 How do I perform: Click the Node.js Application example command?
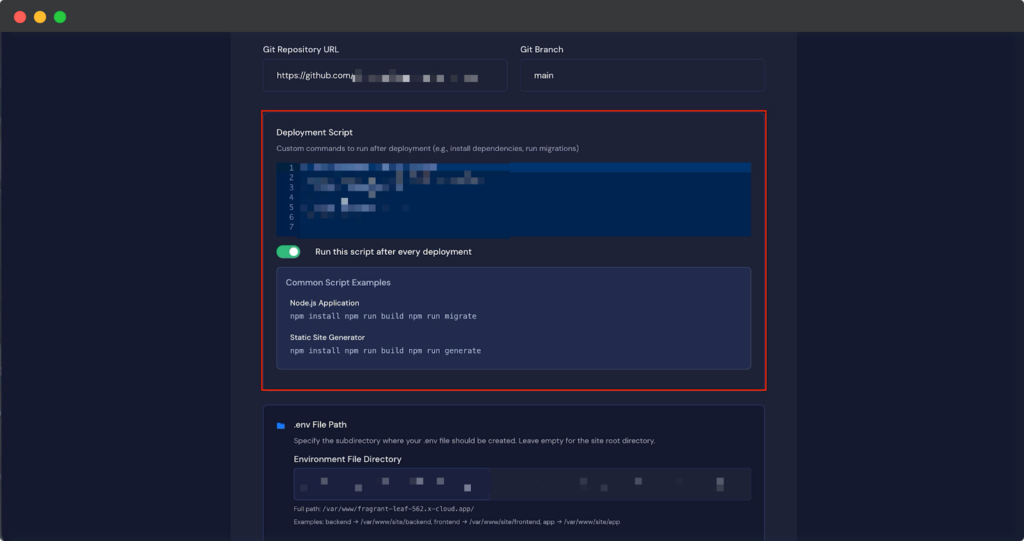(383, 316)
